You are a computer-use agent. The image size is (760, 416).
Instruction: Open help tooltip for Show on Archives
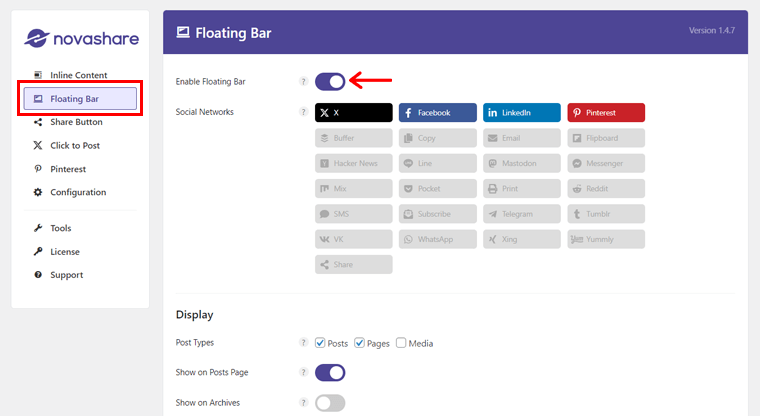[x=303, y=402]
